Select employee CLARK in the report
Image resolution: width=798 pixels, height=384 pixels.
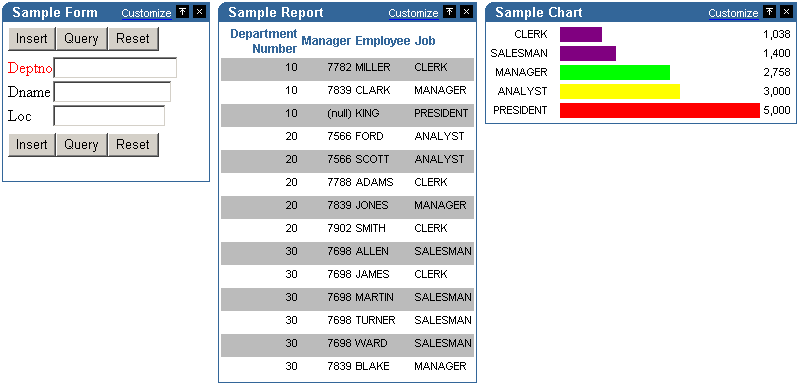[373, 90]
